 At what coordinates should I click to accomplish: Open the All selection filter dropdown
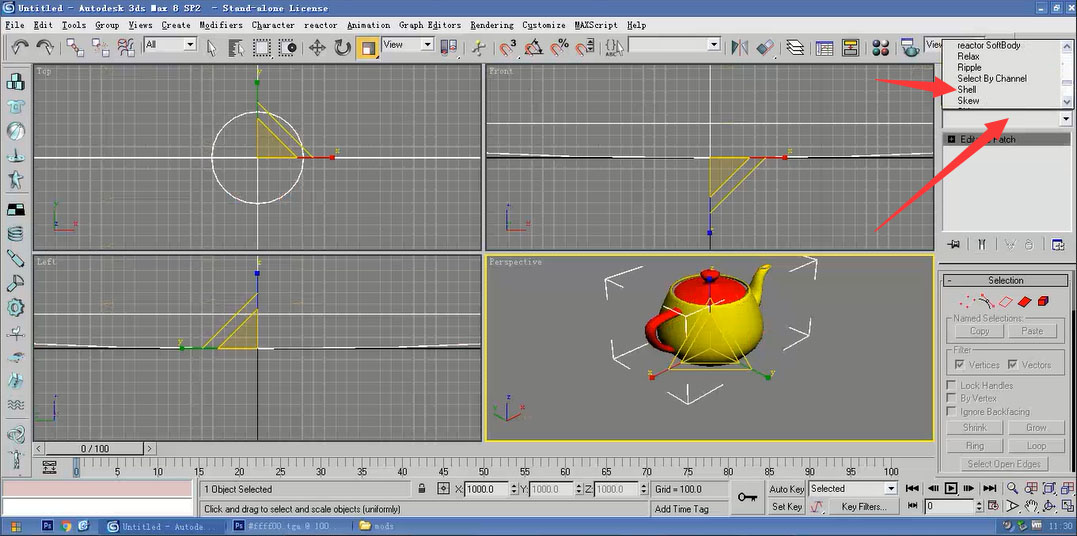click(170, 45)
